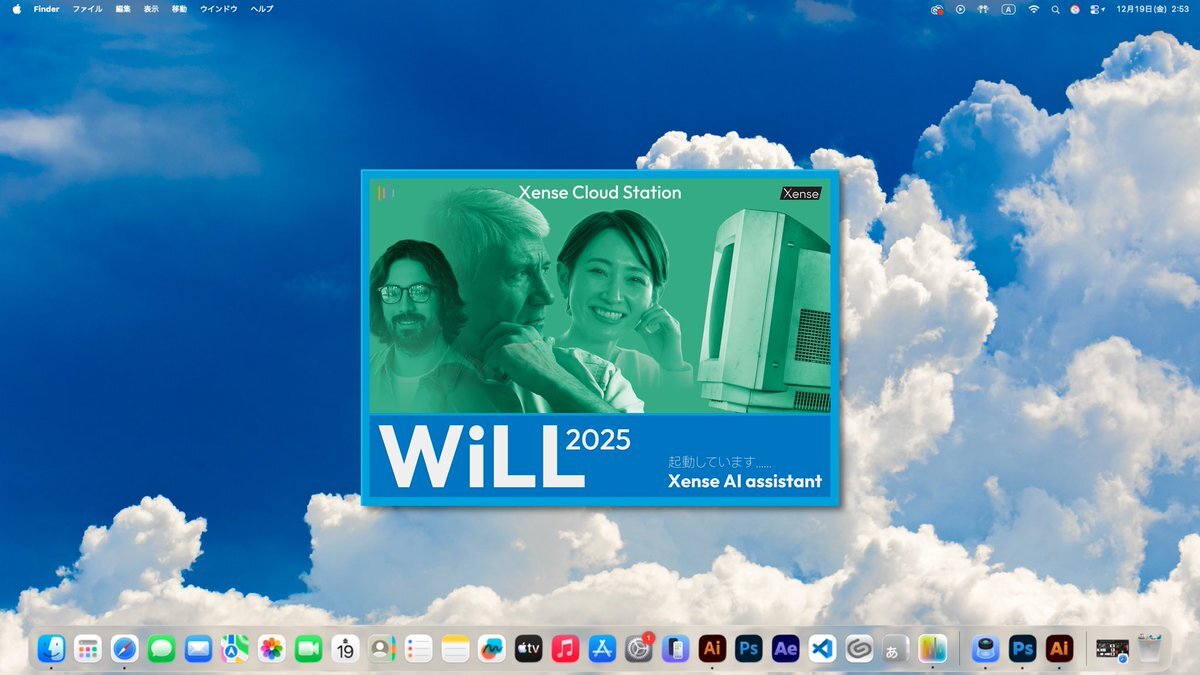Click the Xense AI assistant label
The width and height of the screenshot is (1200, 675).
[x=745, y=481]
